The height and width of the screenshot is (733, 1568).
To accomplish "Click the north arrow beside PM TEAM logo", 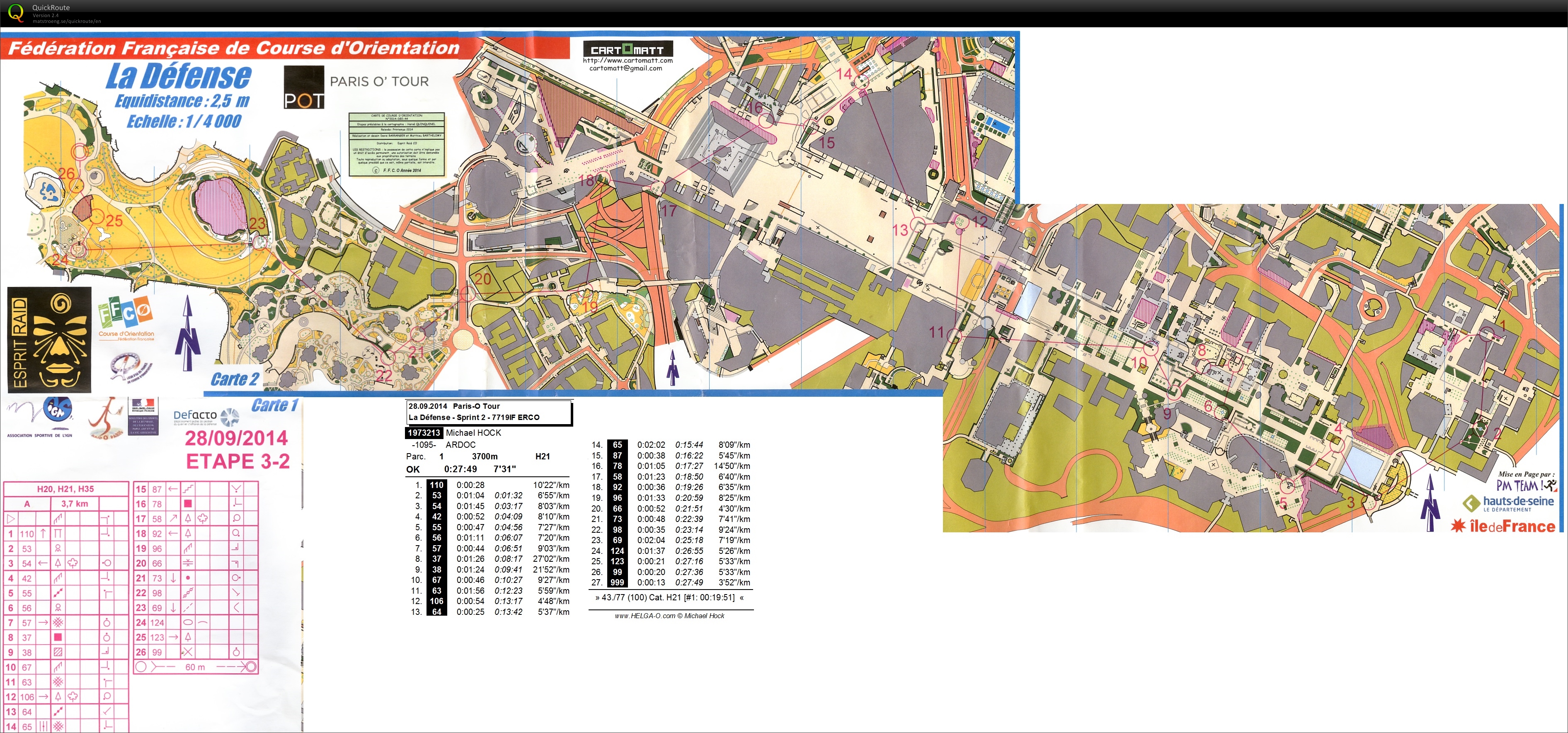I will pyautogui.click(x=1430, y=503).
